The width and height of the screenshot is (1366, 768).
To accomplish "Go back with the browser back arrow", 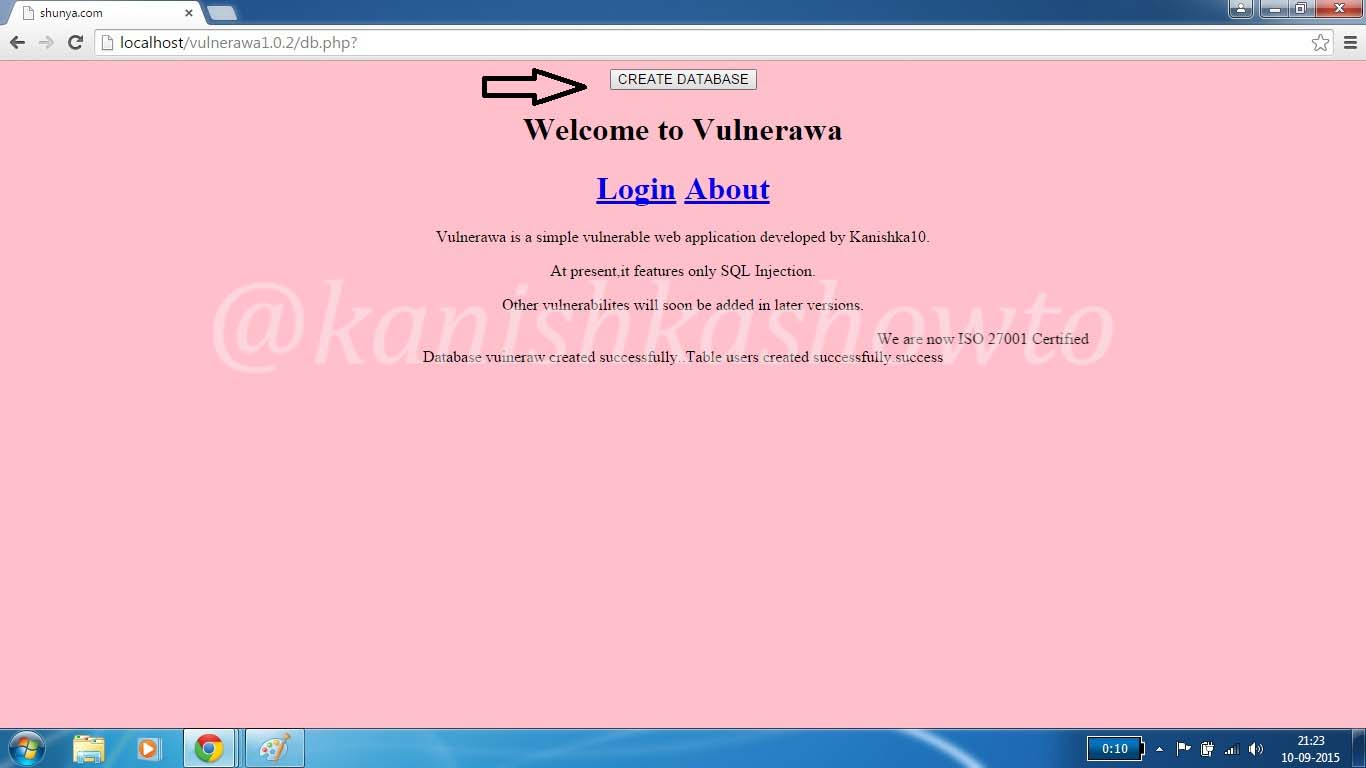I will tap(17, 42).
